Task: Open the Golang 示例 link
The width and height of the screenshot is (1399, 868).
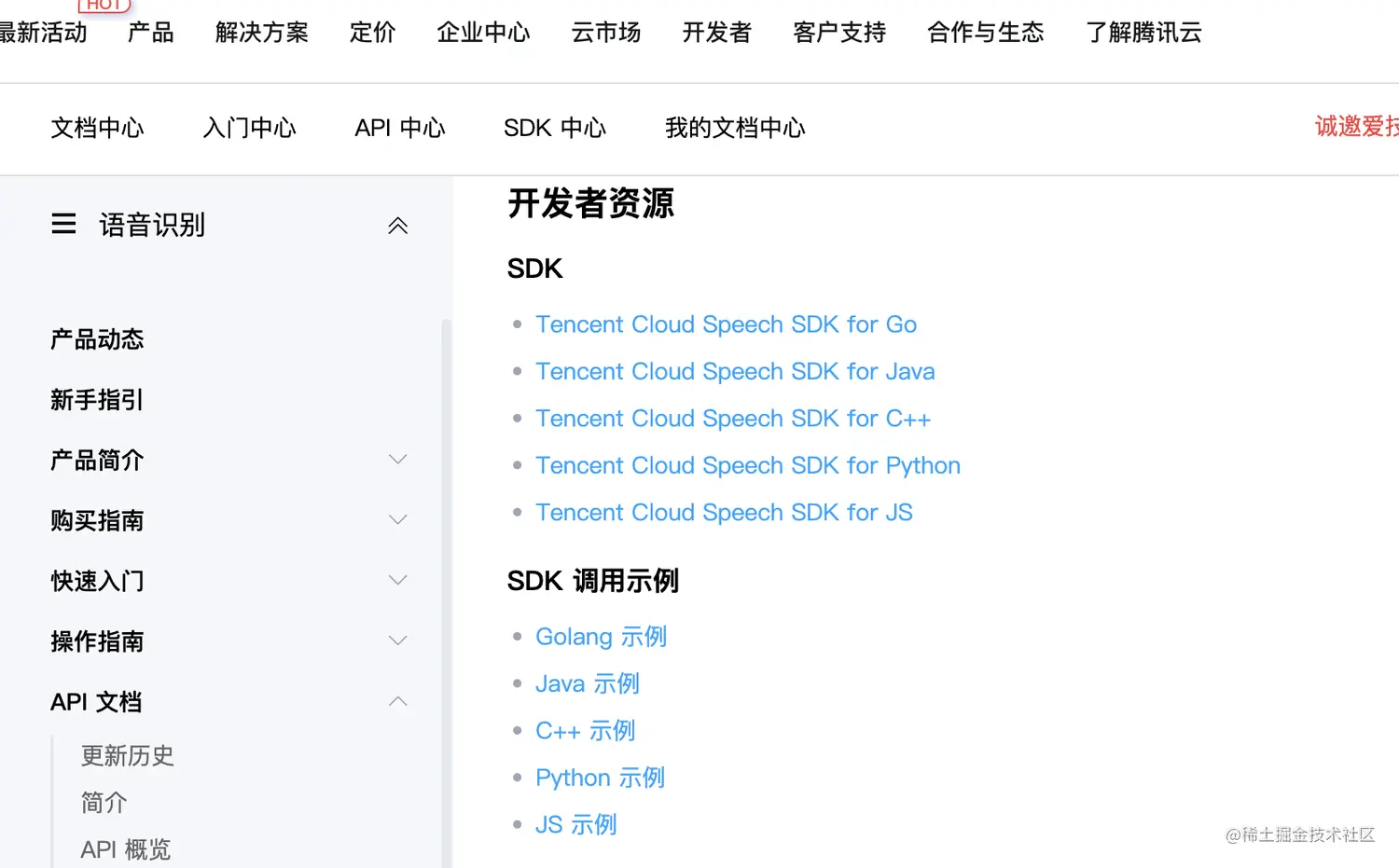Action: [601, 637]
